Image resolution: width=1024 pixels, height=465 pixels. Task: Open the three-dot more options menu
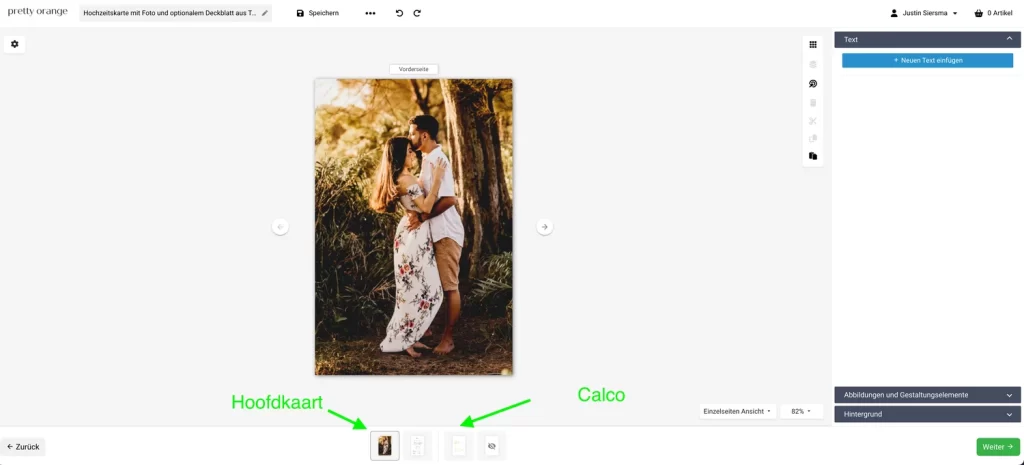pos(370,13)
